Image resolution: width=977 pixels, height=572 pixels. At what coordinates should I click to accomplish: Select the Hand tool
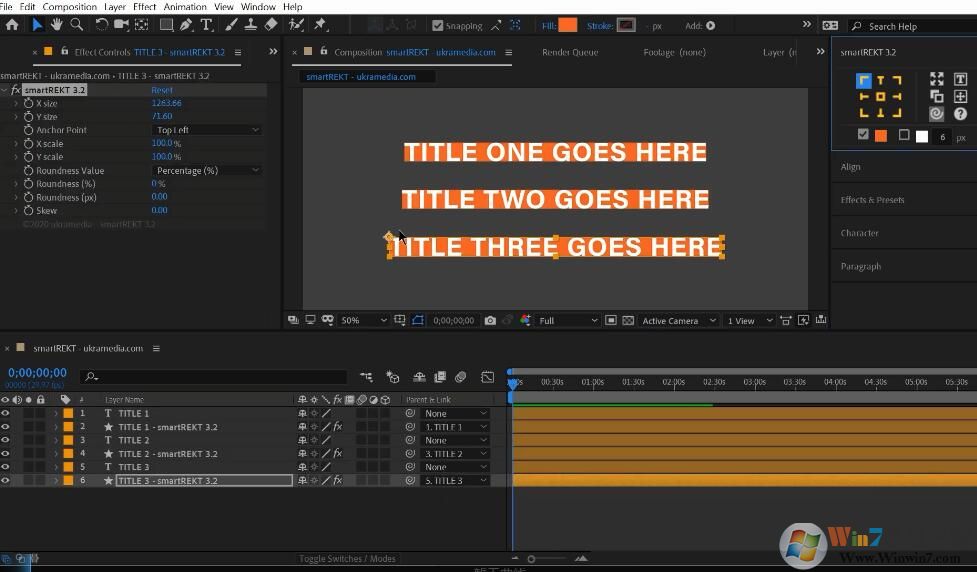[57, 25]
